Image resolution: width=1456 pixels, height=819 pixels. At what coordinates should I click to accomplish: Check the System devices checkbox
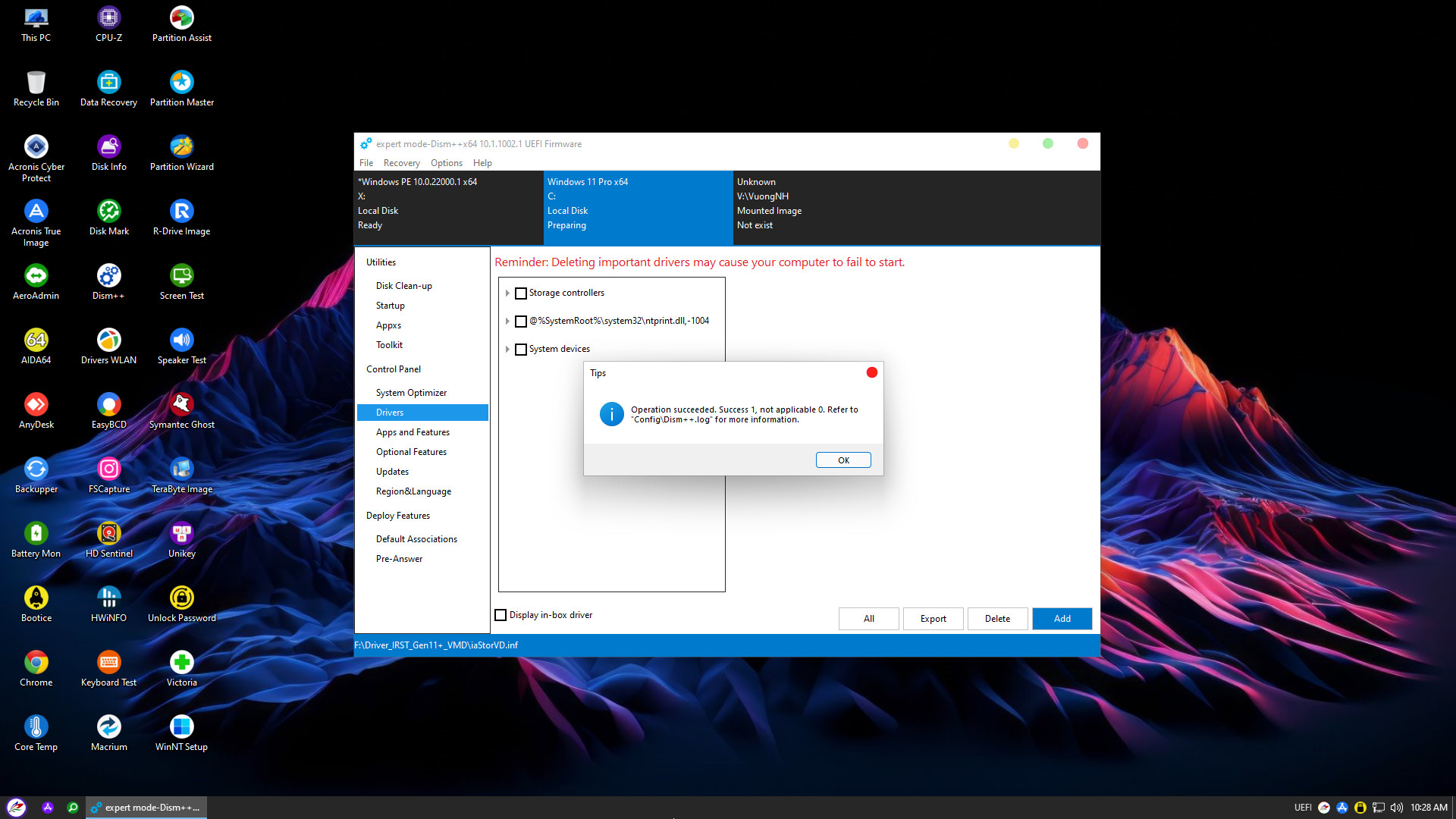(521, 350)
